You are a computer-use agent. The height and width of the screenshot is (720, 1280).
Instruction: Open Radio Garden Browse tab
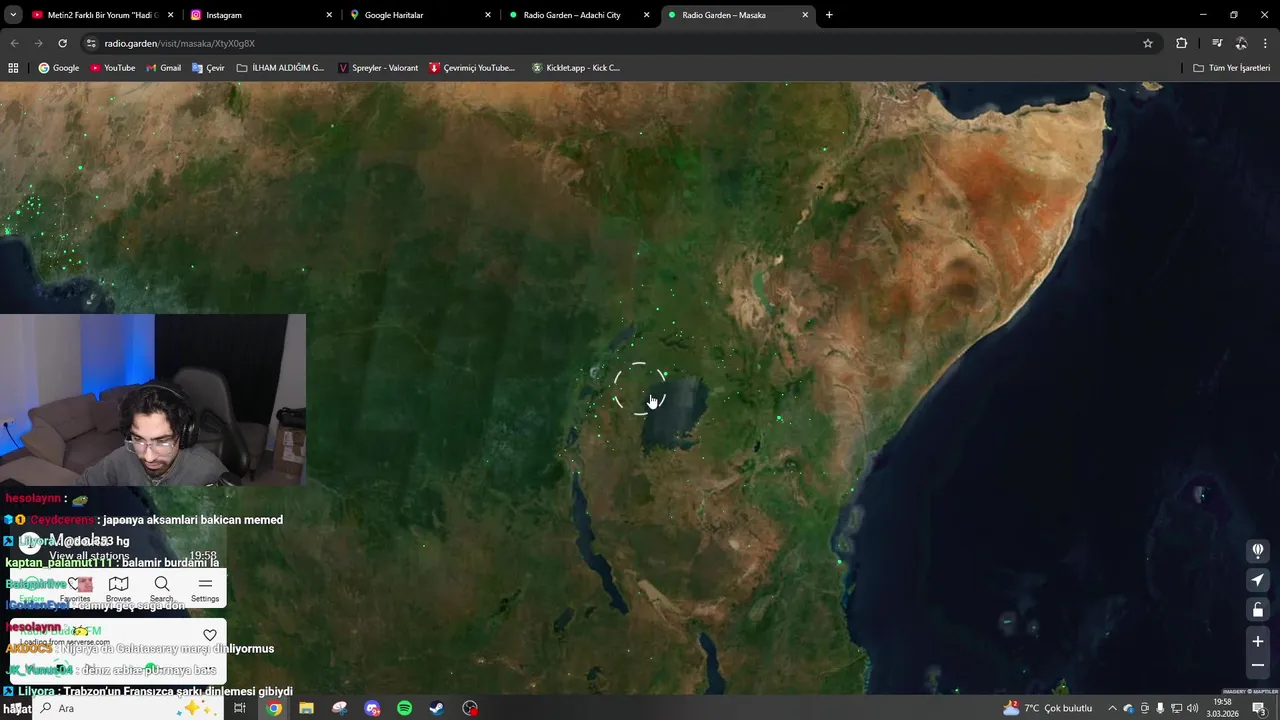[118, 589]
